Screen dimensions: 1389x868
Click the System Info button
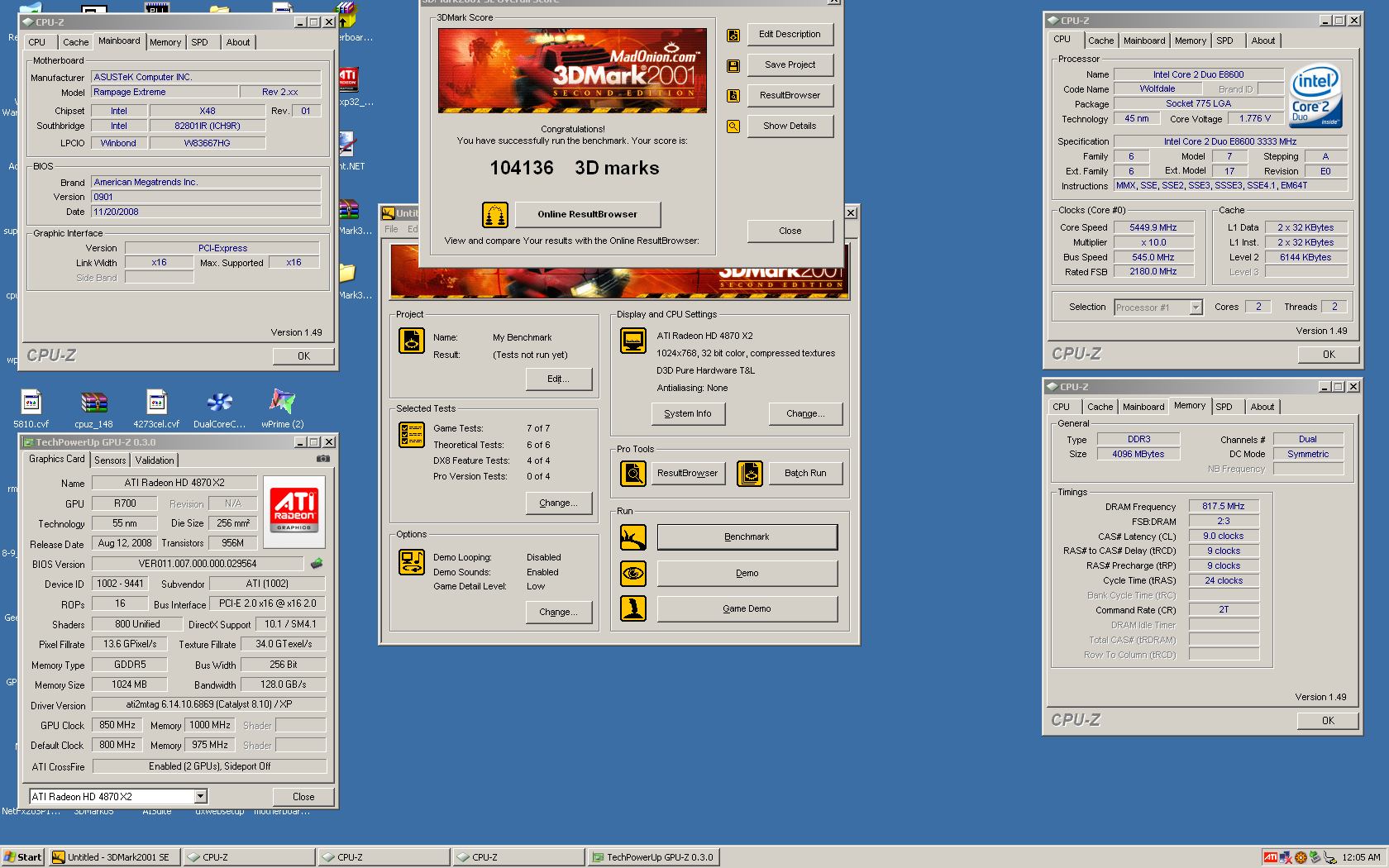pos(688,413)
